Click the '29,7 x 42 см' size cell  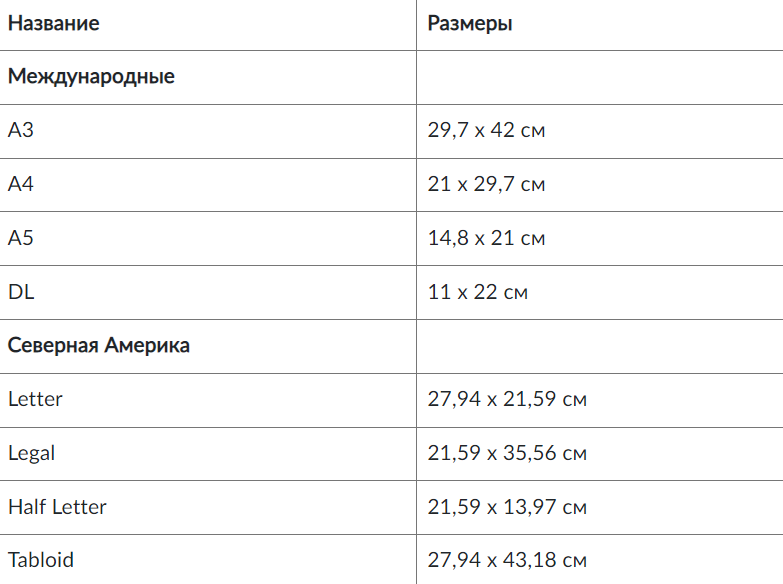[x=486, y=131]
